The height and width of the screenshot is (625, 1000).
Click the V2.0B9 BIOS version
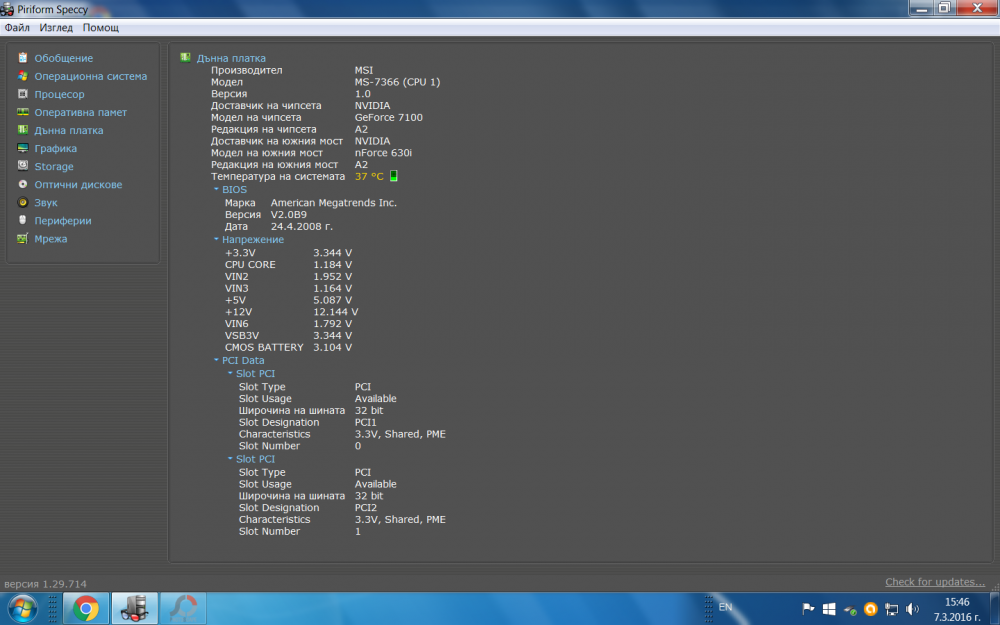coord(288,215)
